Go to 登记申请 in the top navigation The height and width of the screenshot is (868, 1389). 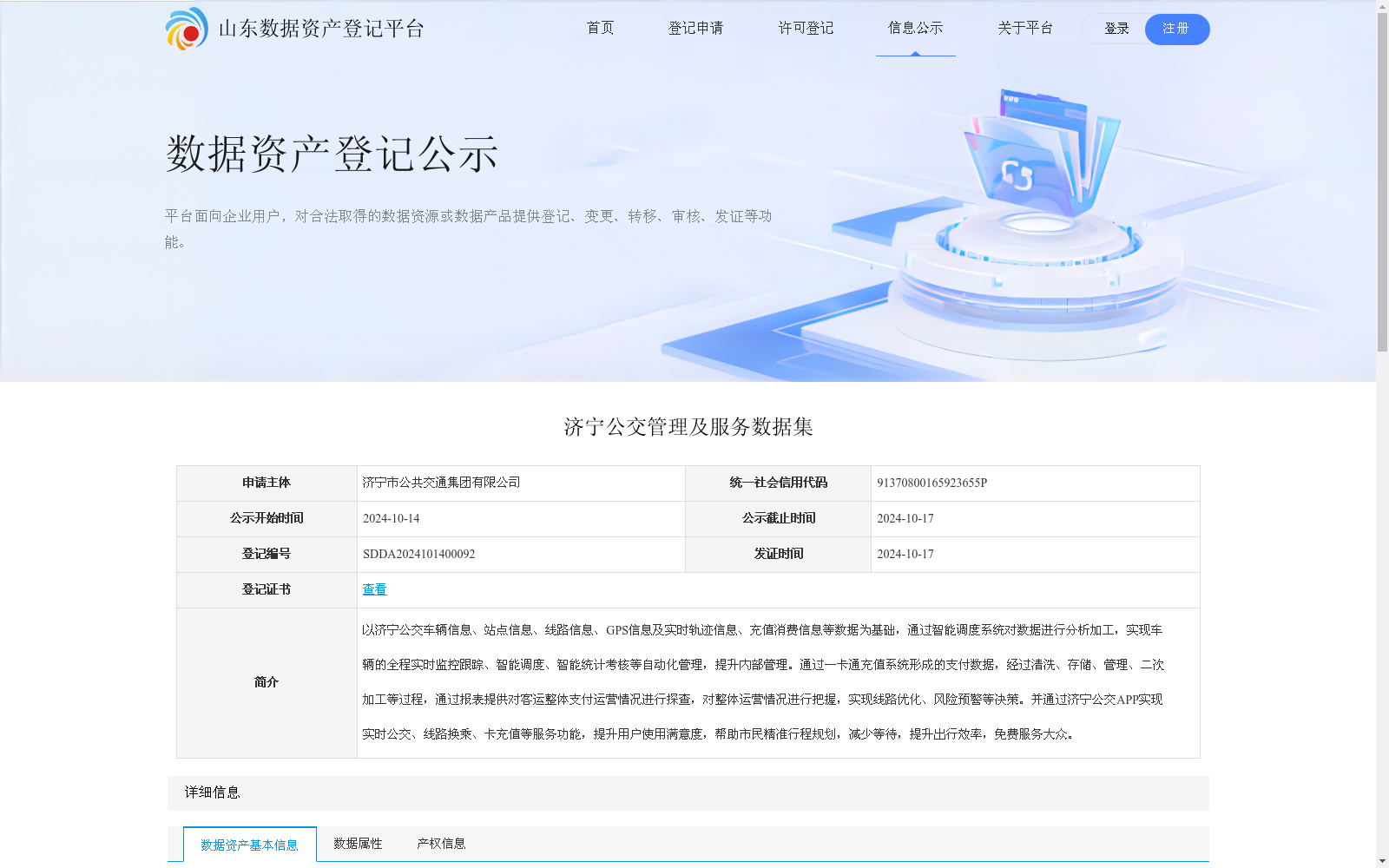pos(695,29)
